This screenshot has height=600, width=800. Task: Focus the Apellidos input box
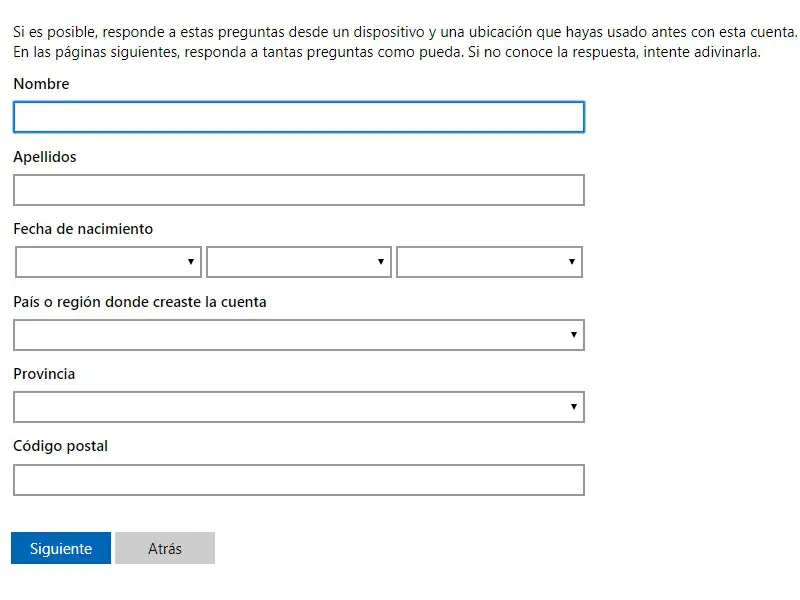(x=298, y=190)
